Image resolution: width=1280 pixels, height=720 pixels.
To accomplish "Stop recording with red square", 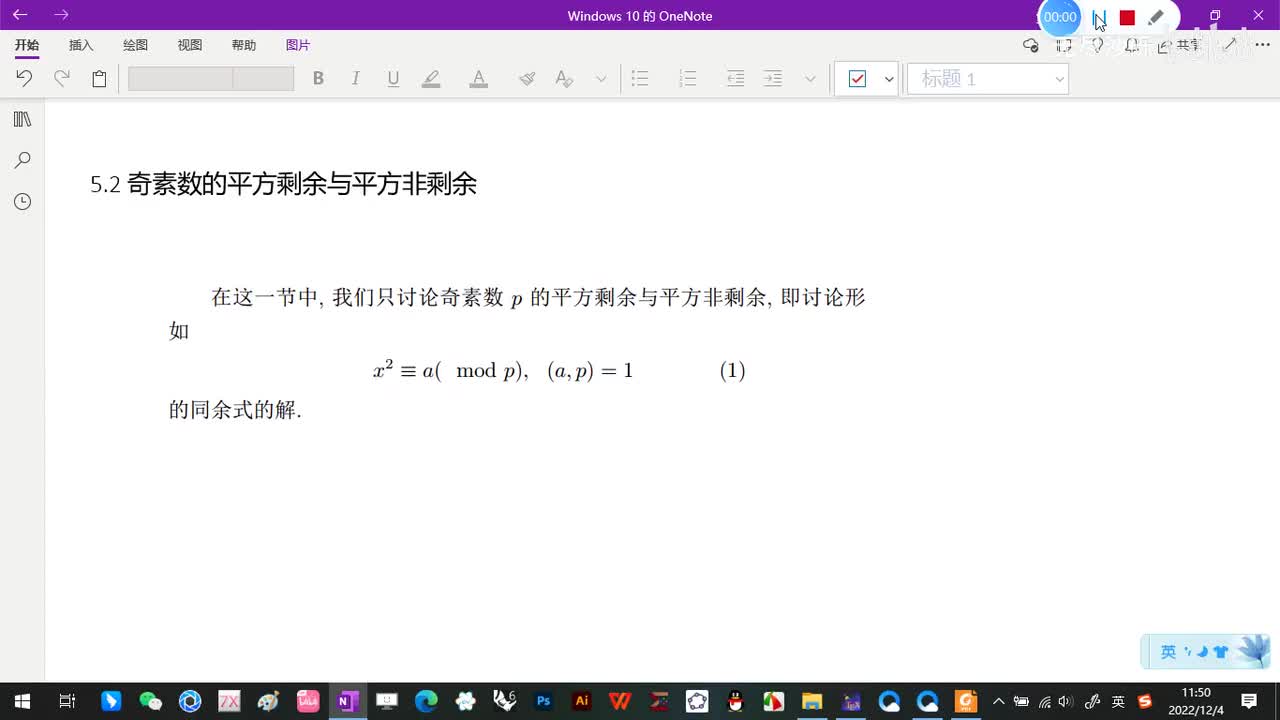I will (x=1127, y=18).
